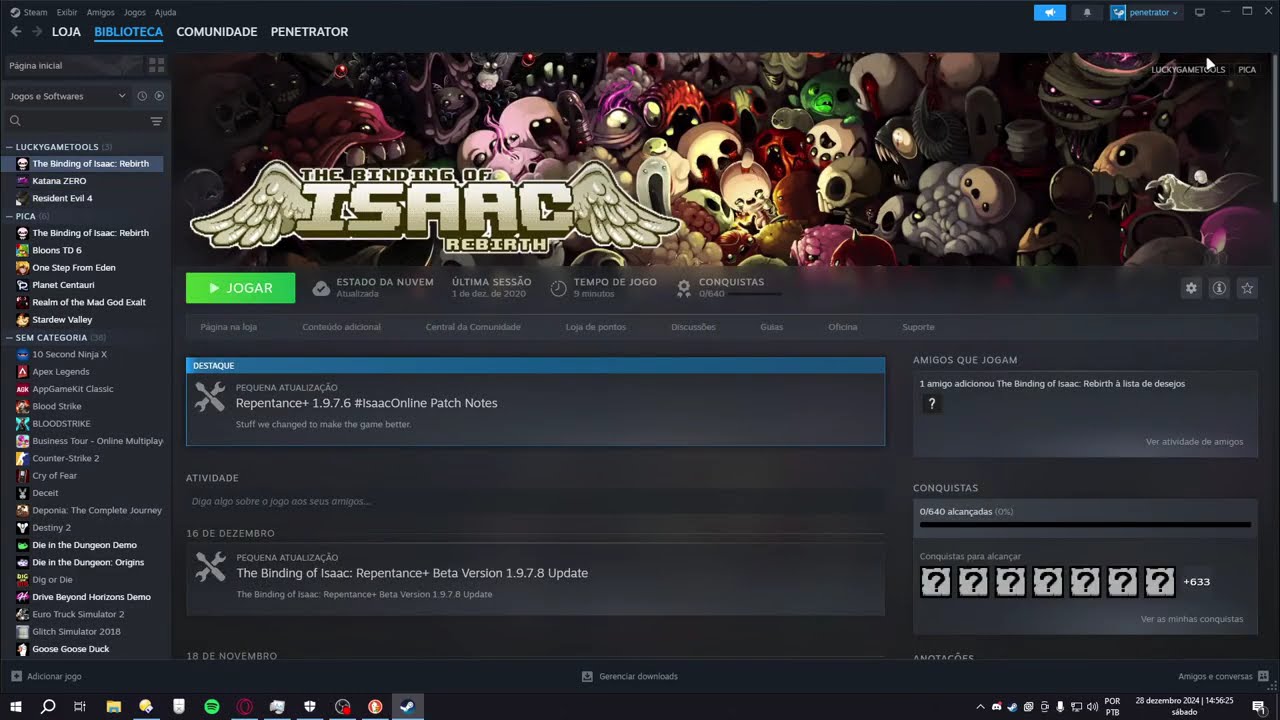Click the green JOGAR button

(240, 288)
